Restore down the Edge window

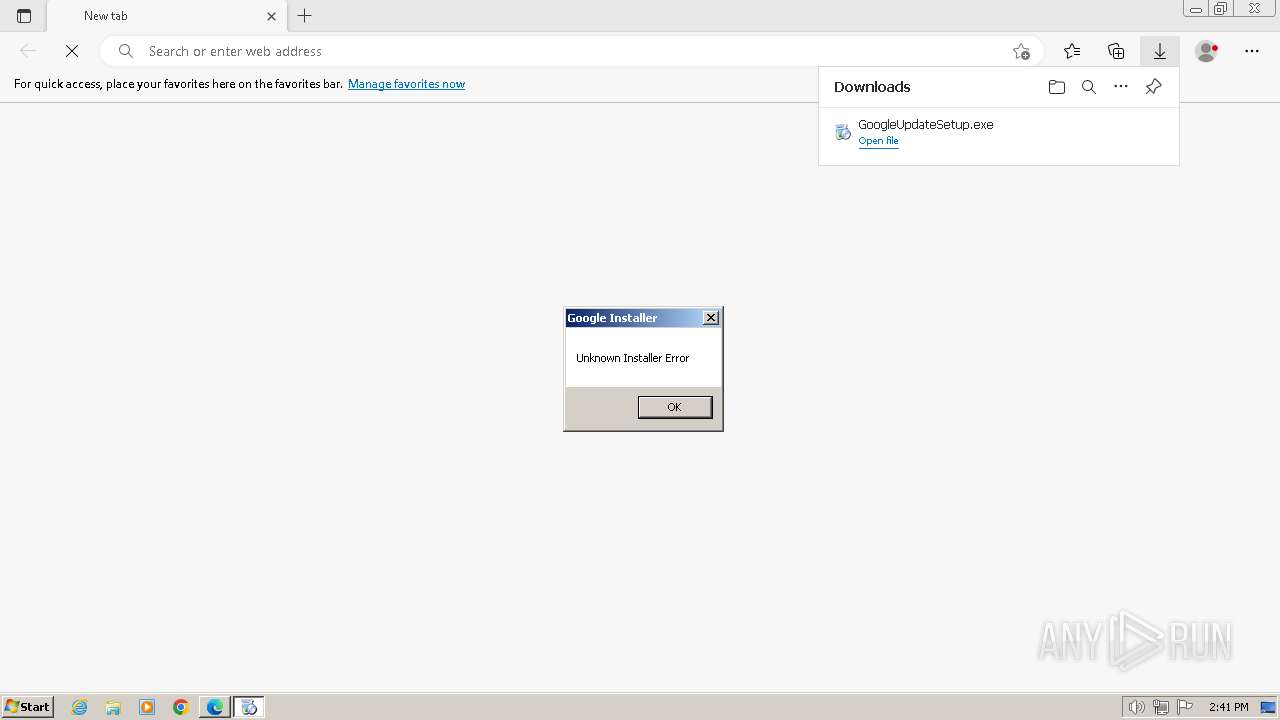(1221, 9)
